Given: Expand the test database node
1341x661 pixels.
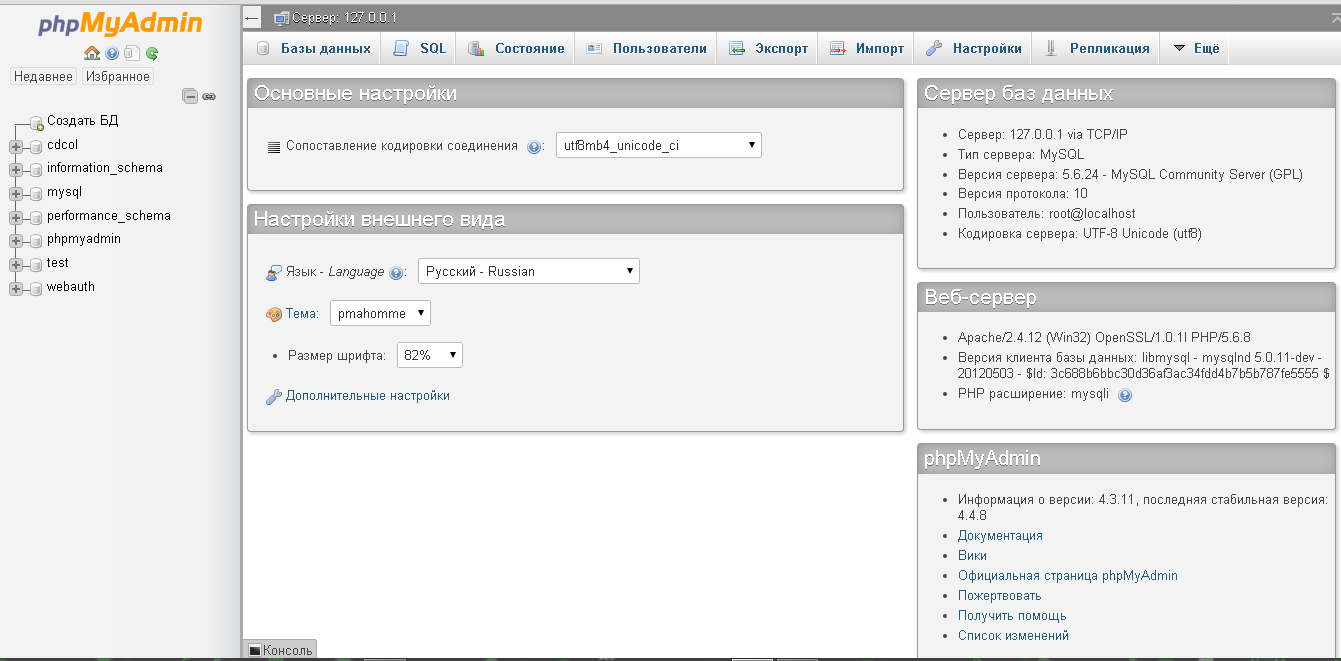Looking at the screenshot, I should click(16, 264).
